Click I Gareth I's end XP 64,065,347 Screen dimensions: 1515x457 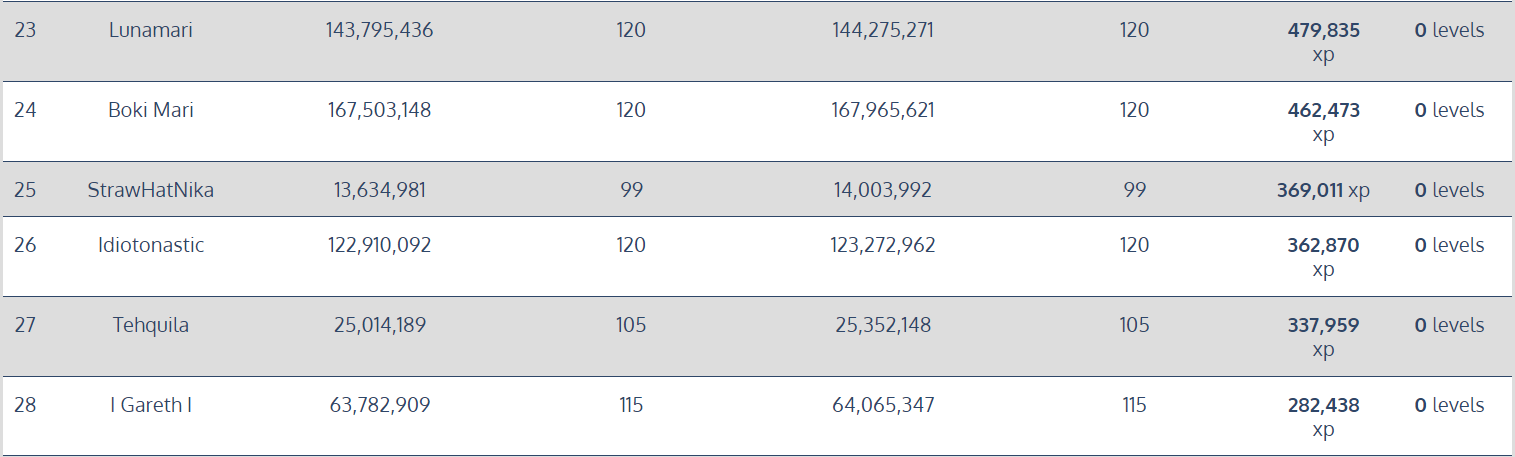pyautogui.click(x=883, y=405)
